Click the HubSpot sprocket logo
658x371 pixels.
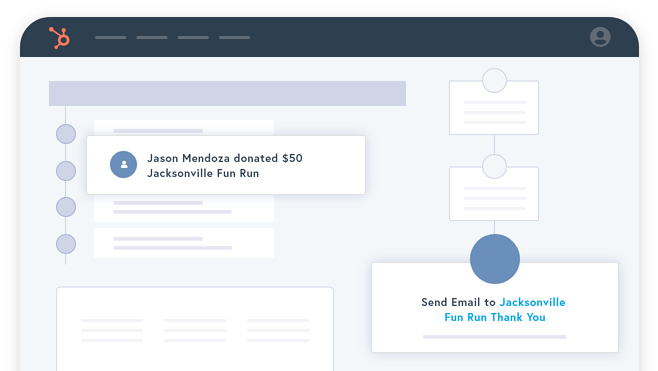60,38
